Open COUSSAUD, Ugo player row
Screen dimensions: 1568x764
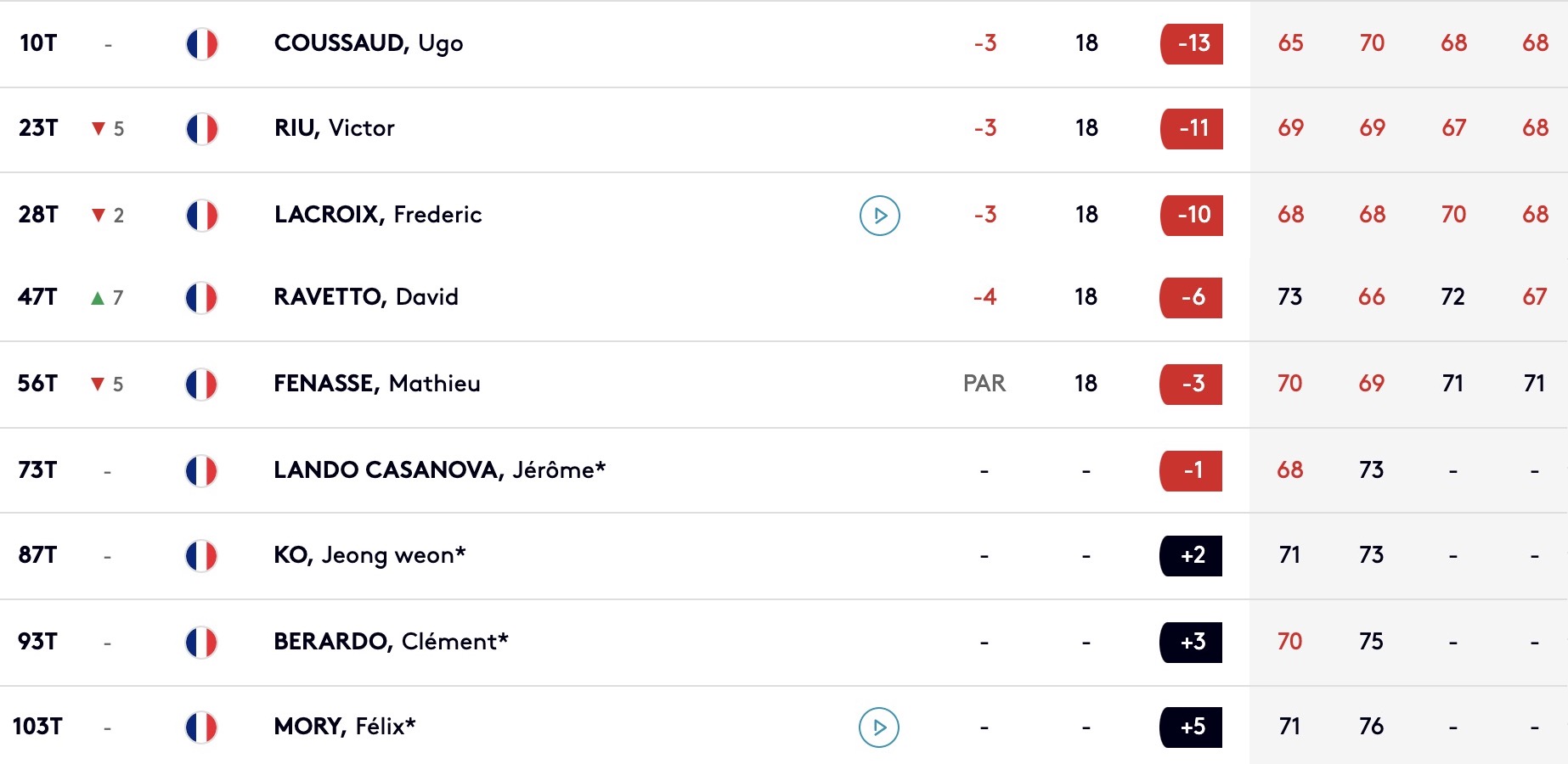[x=369, y=43]
